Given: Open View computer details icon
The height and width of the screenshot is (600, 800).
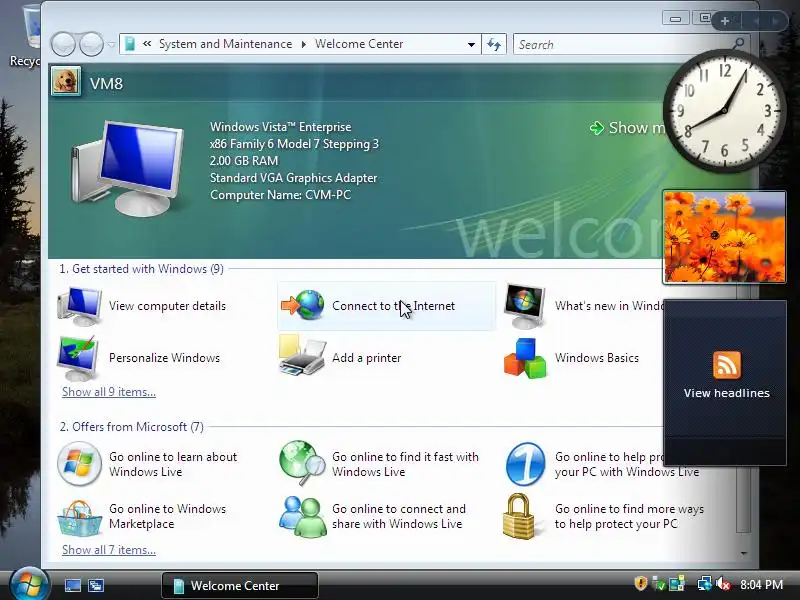Looking at the screenshot, I should coord(80,306).
